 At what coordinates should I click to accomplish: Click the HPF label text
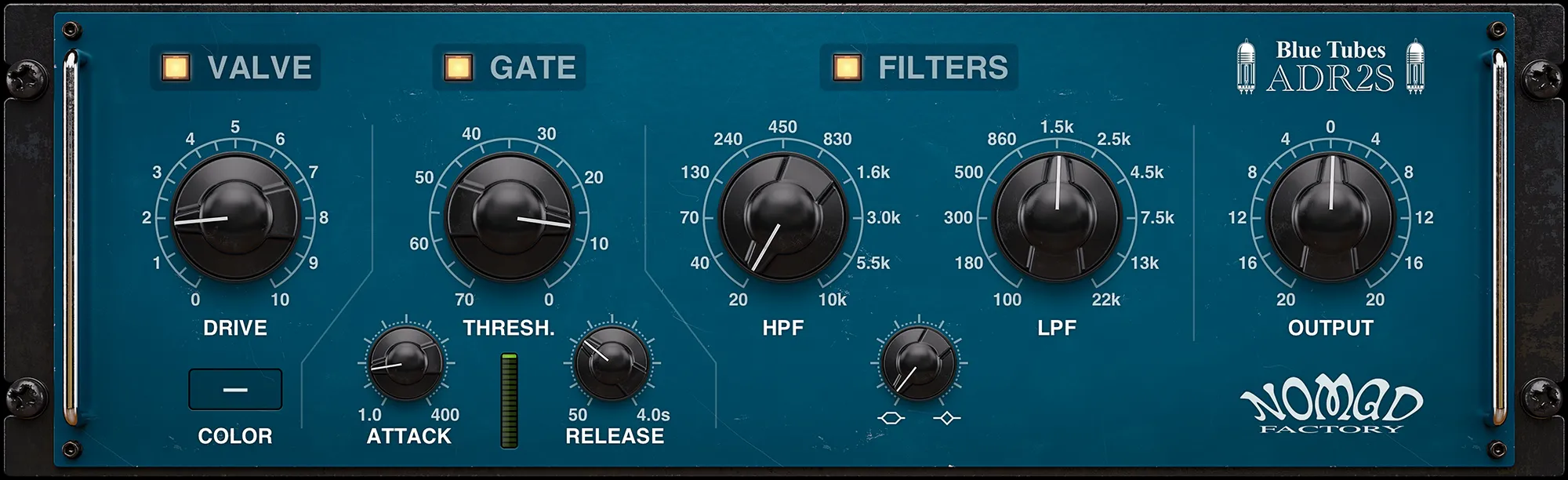point(783,328)
